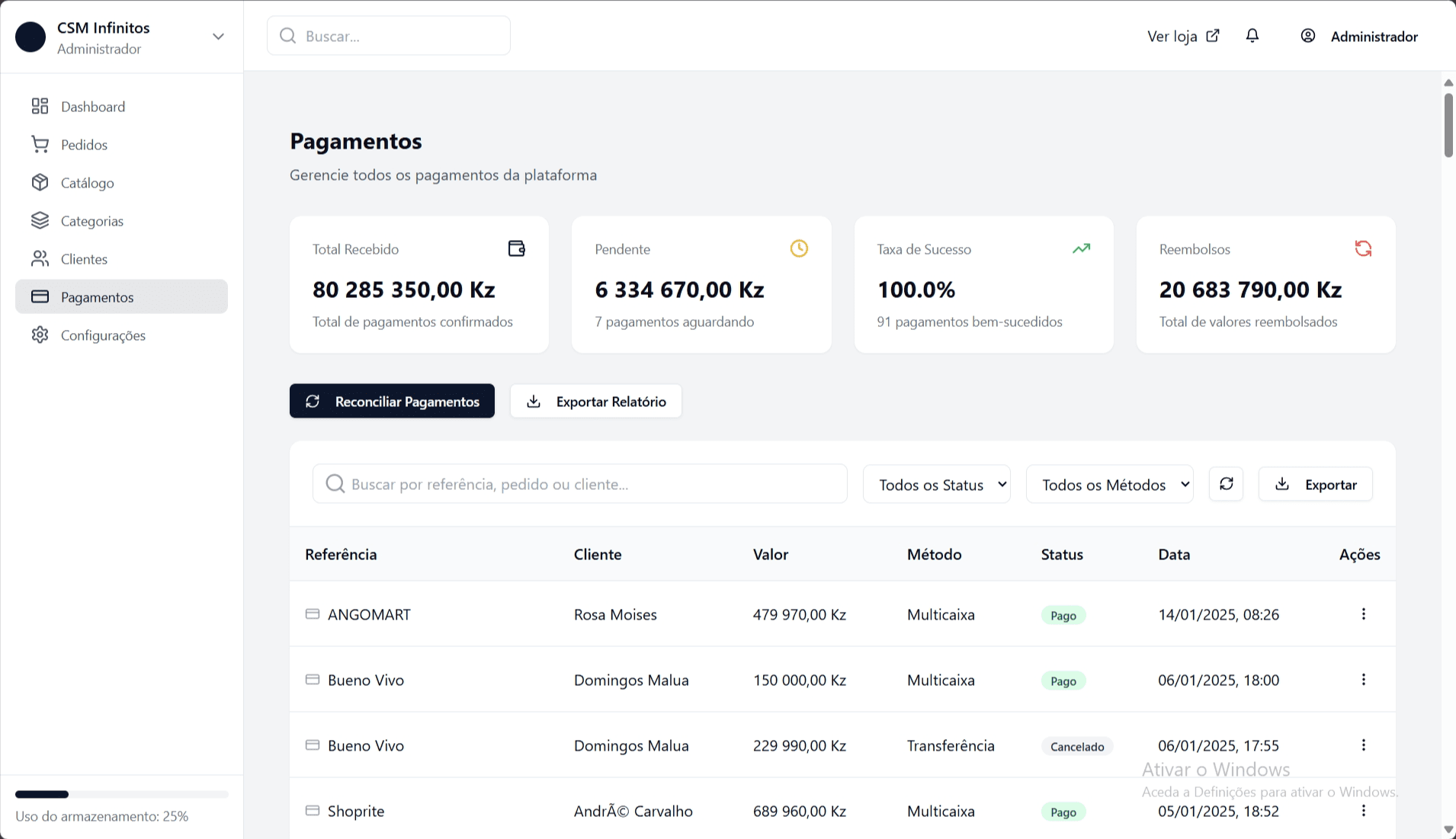Screen dimensions: 1456x839
Task: Click the page vertical scrollbar thumb
Action: point(1448,126)
